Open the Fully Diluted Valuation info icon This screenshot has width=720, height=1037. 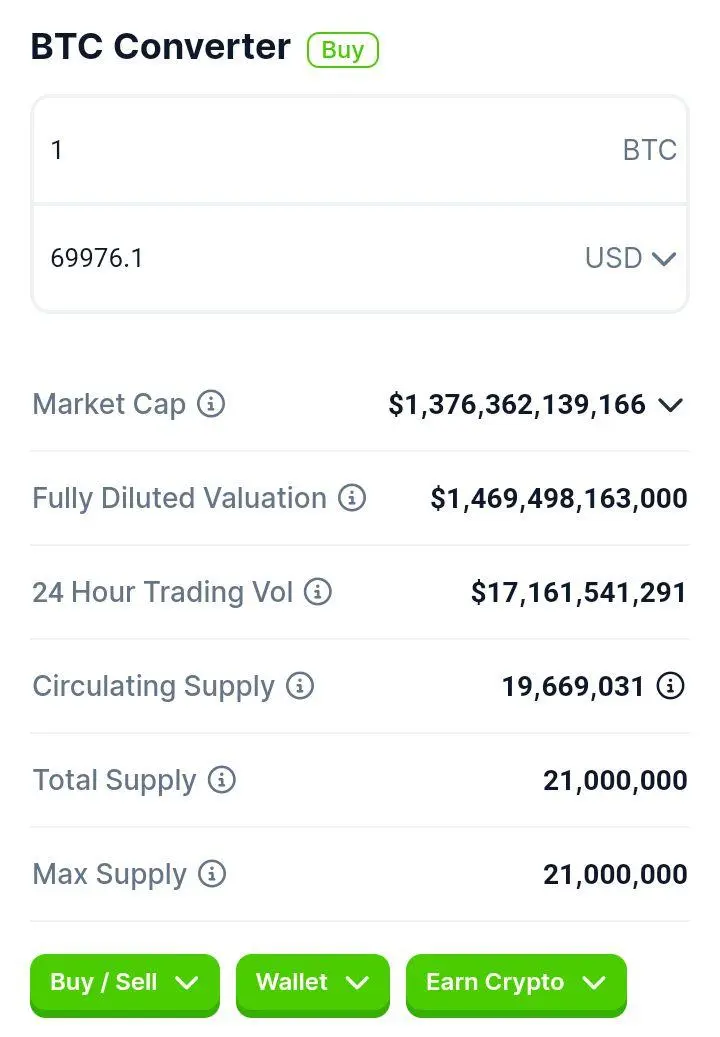click(x=352, y=497)
